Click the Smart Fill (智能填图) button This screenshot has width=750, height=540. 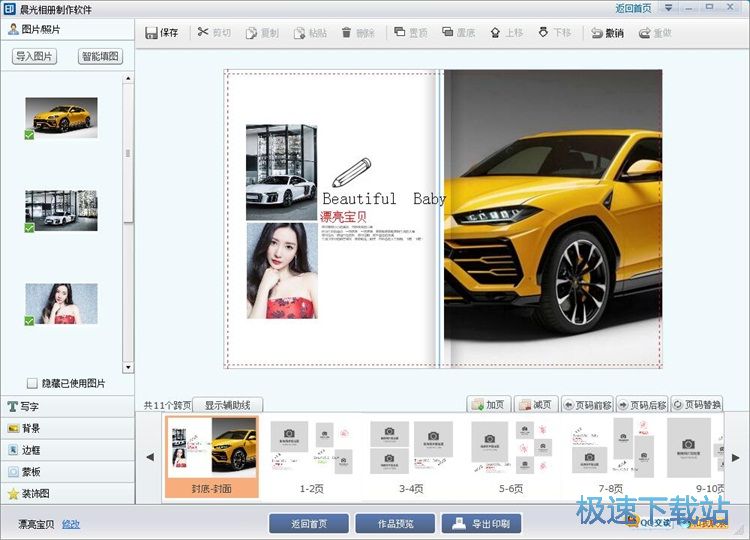100,57
